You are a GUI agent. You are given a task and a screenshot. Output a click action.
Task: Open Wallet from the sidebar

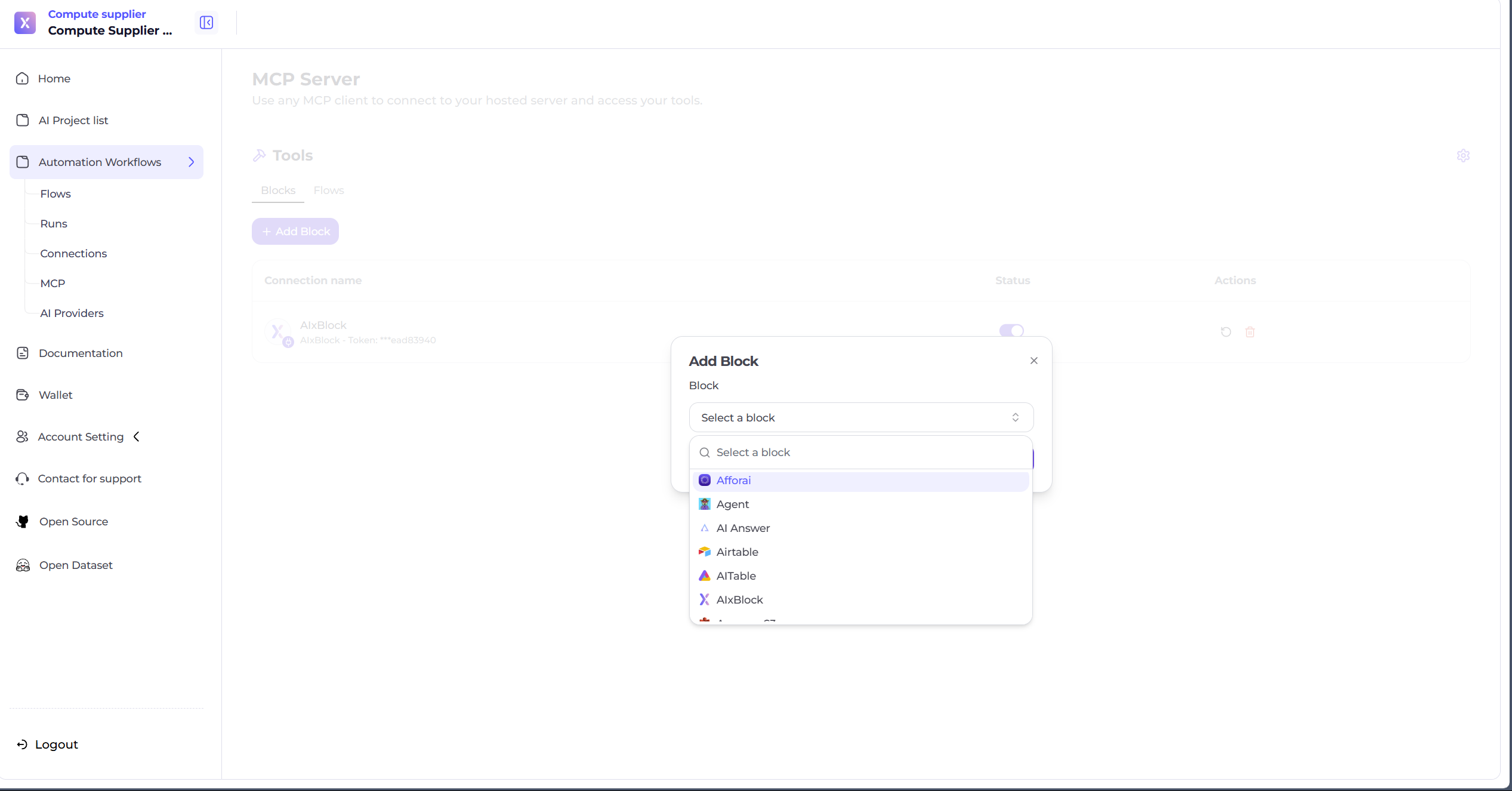(55, 395)
